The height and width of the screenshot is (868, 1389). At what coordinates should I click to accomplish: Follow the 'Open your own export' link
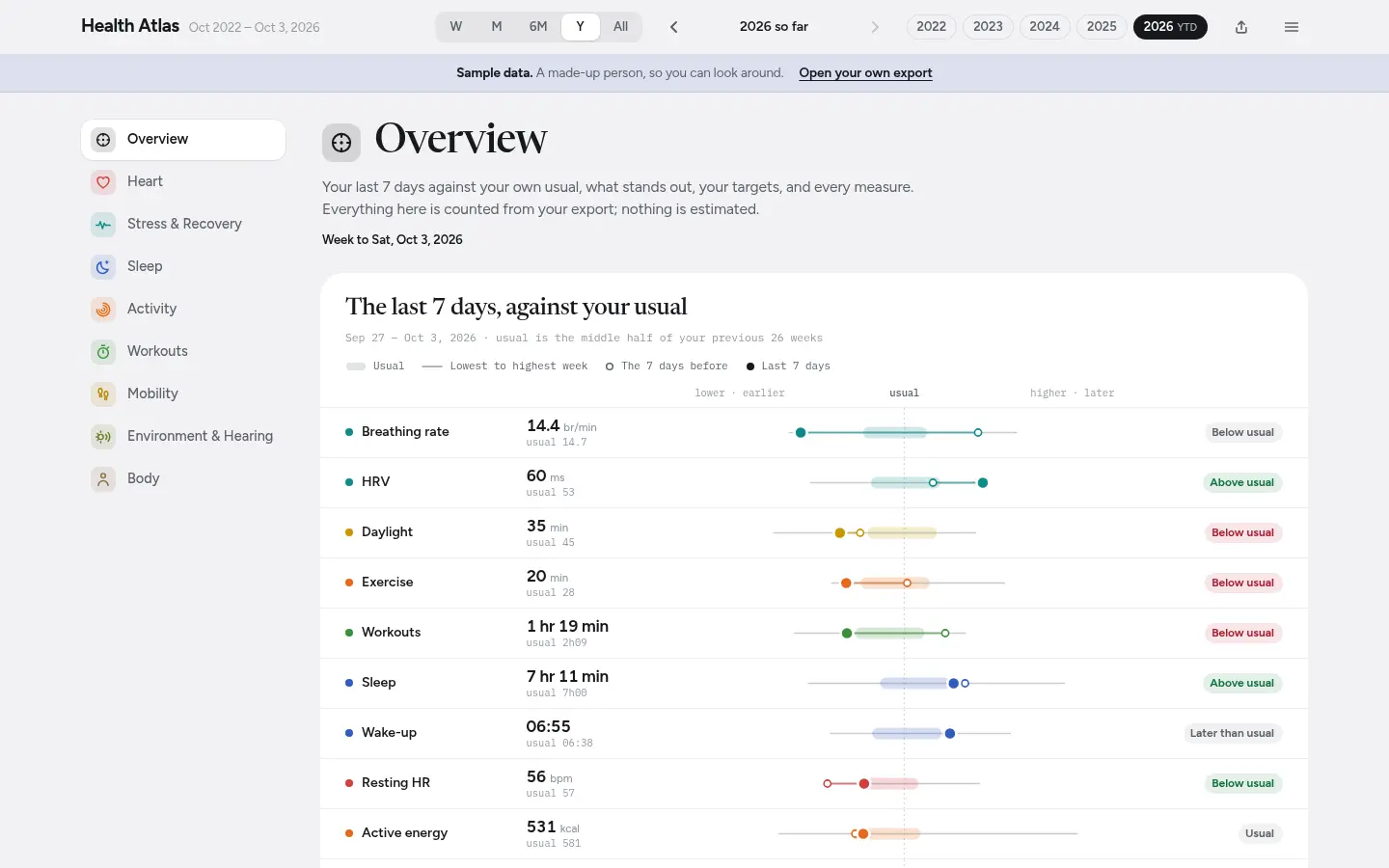click(865, 73)
